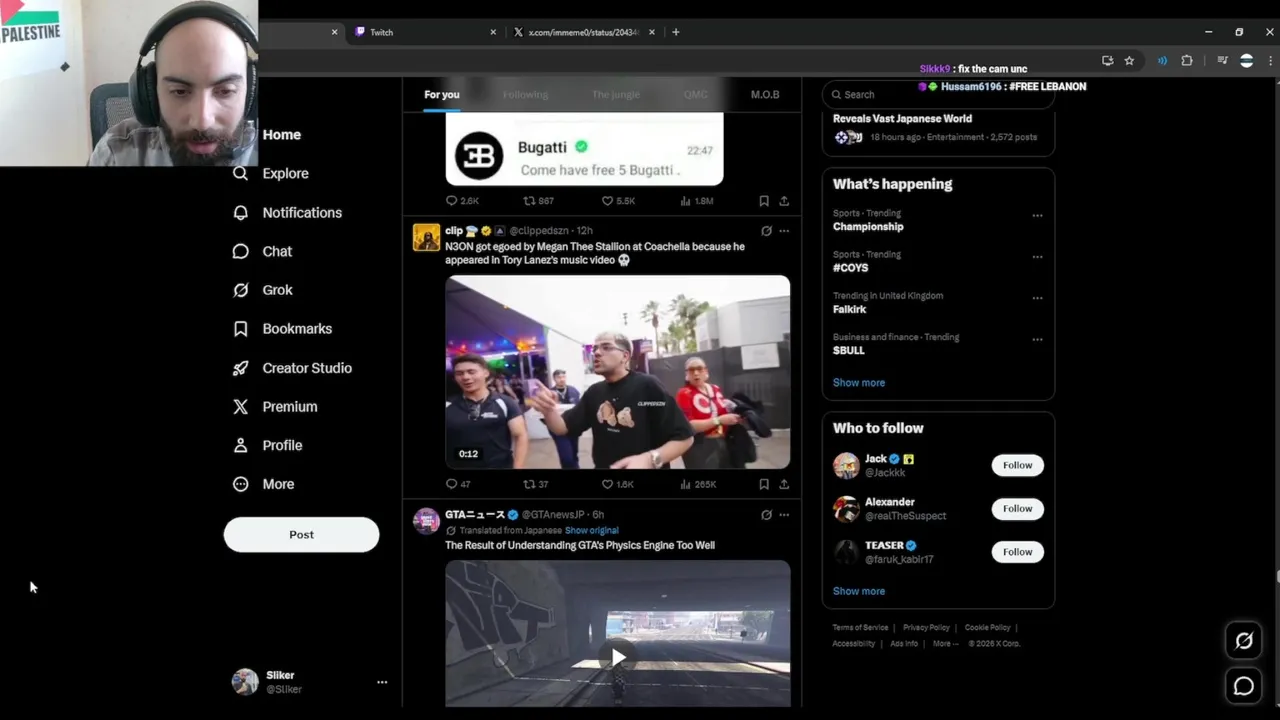Open the Accessibility footer link
The width and height of the screenshot is (1280, 720).
(853, 644)
